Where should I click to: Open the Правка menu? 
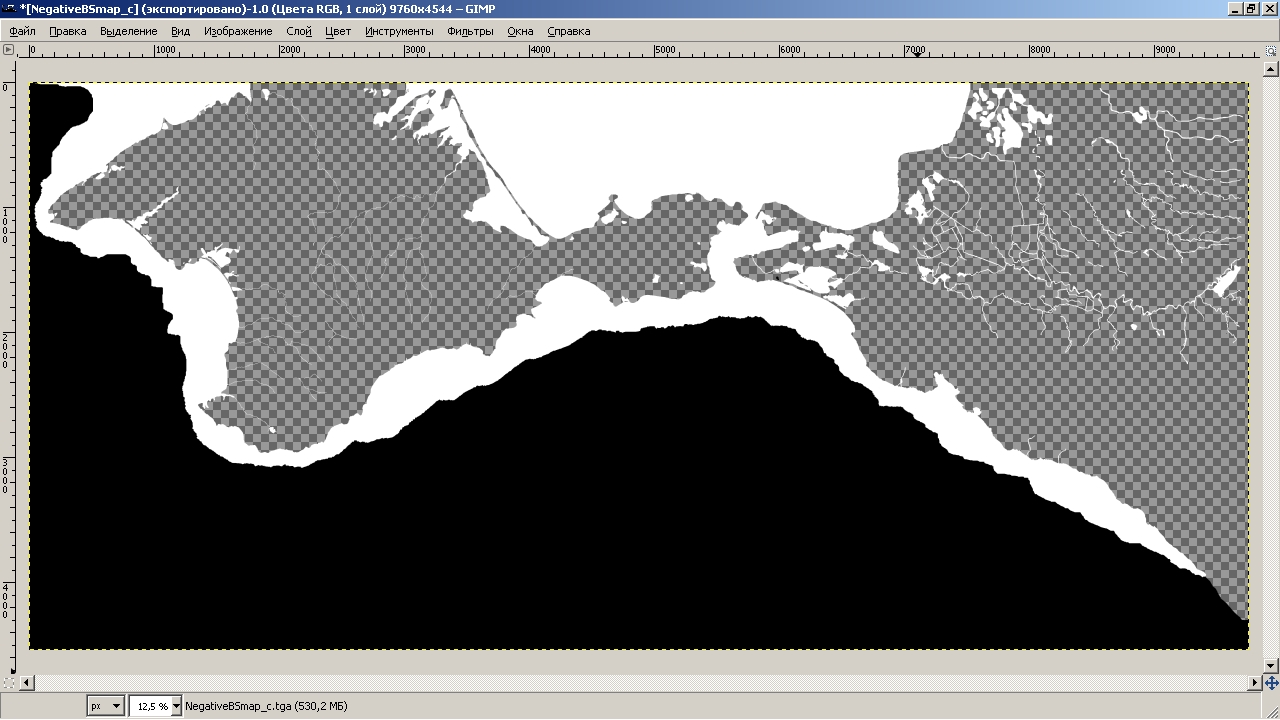tap(68, 31)
